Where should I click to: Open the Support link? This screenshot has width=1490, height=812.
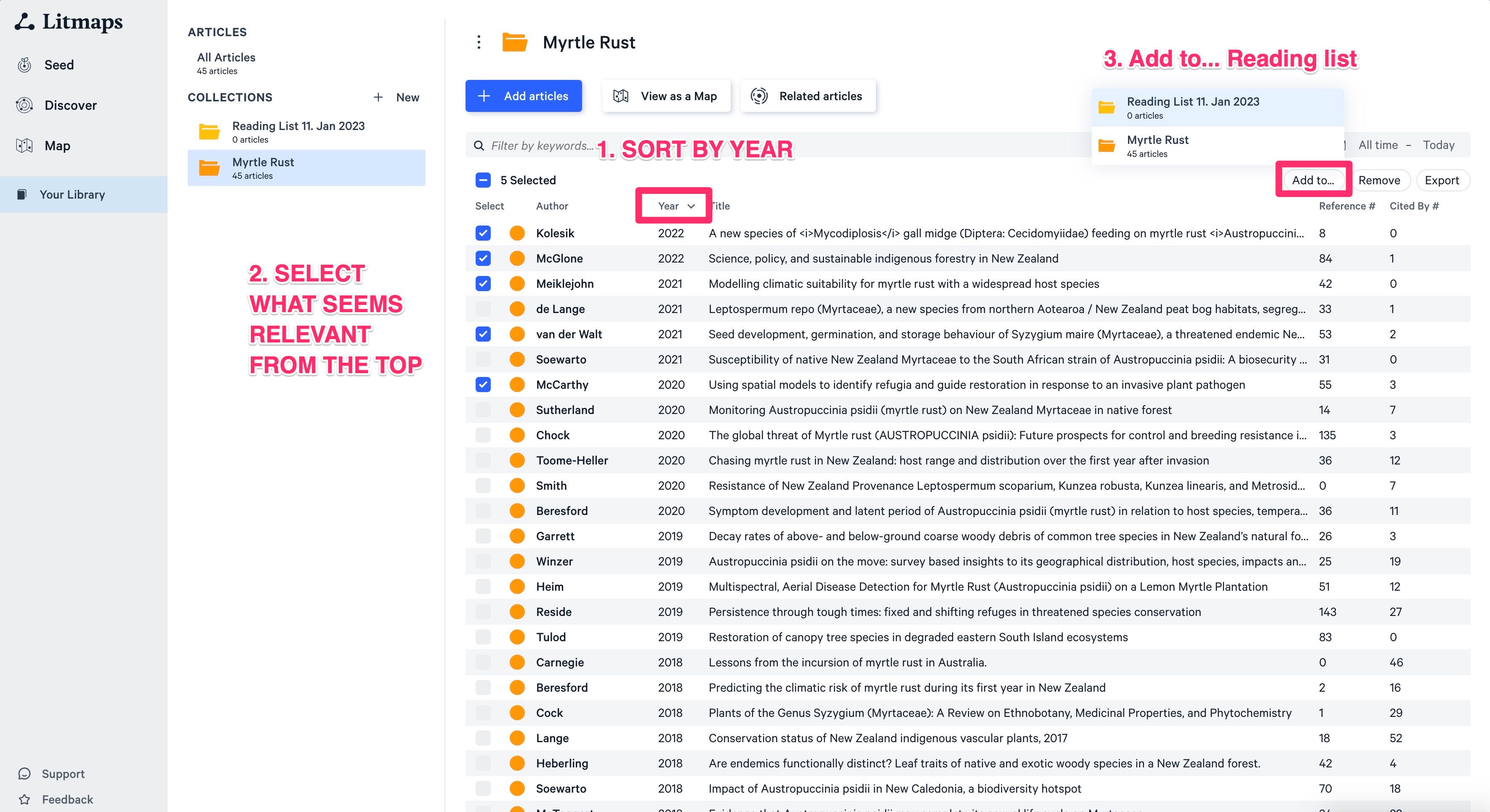pyautogui.click(x=63, y=774)
